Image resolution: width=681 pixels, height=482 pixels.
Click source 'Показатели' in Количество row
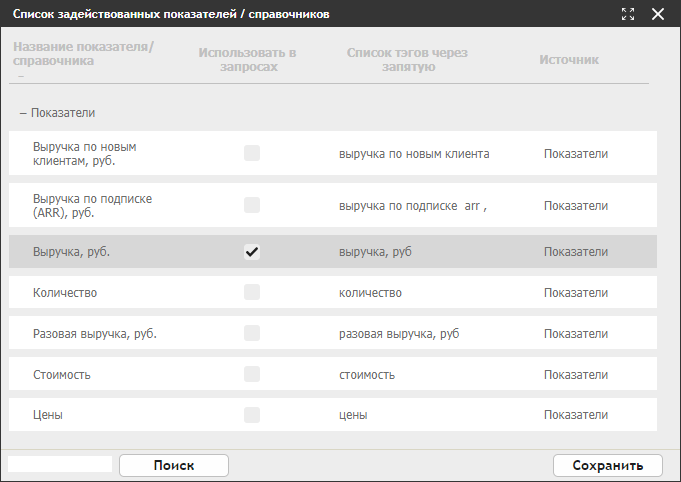(576, 293)
